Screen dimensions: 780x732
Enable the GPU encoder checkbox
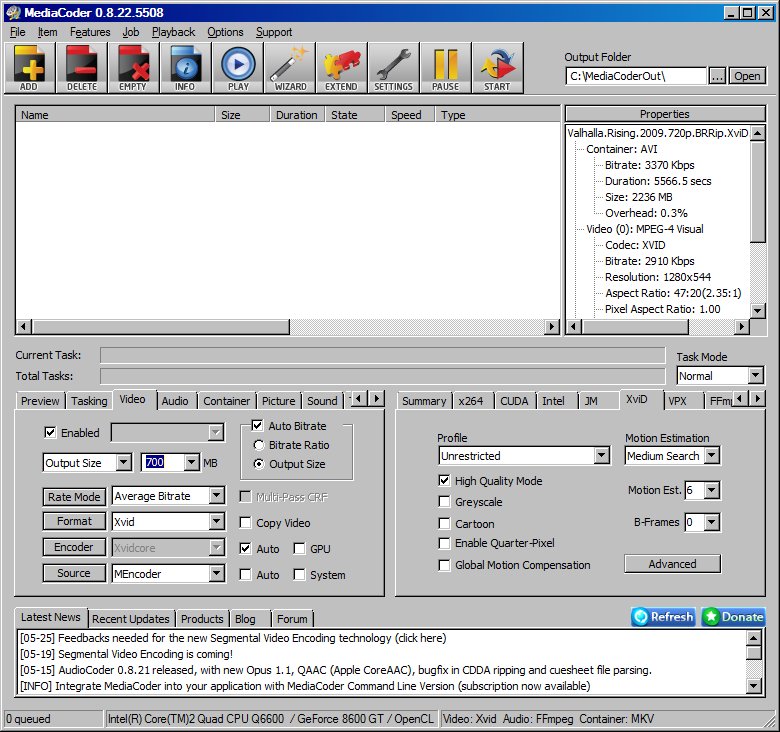[299, 549]
